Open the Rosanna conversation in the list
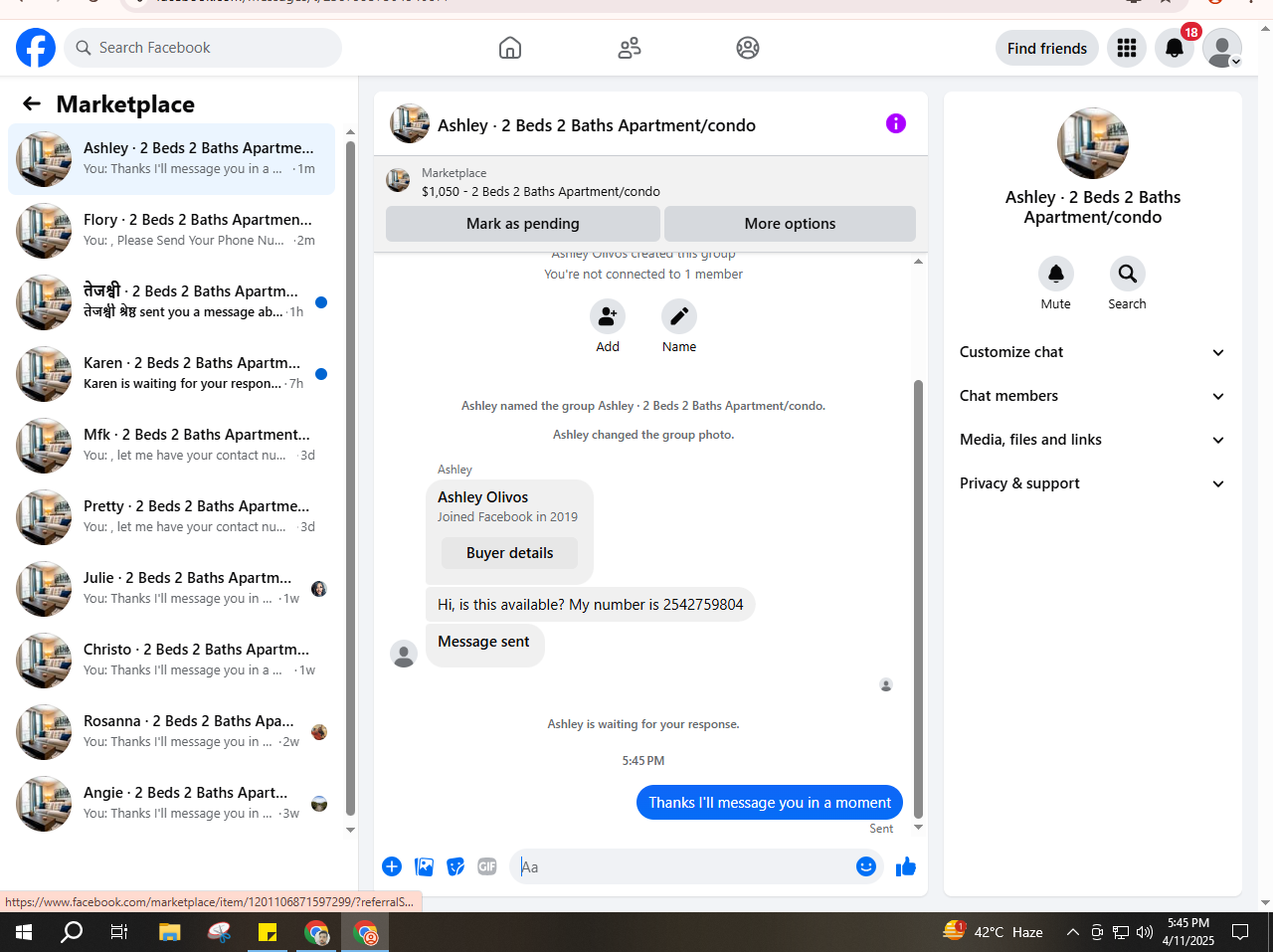Screen dimensions: 1273x952 (171, 732)
